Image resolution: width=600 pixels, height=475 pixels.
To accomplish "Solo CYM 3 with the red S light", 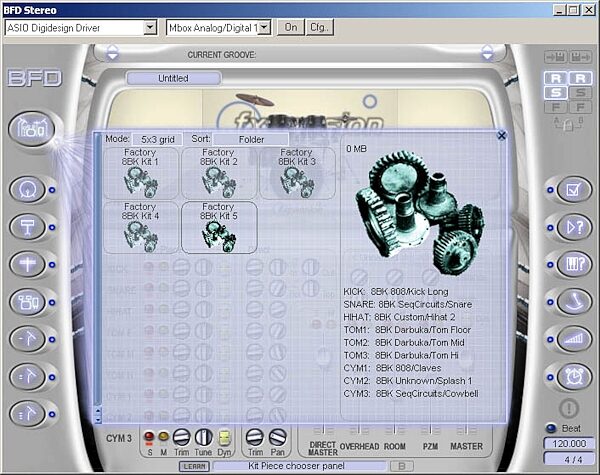I will tap(149, 436).
